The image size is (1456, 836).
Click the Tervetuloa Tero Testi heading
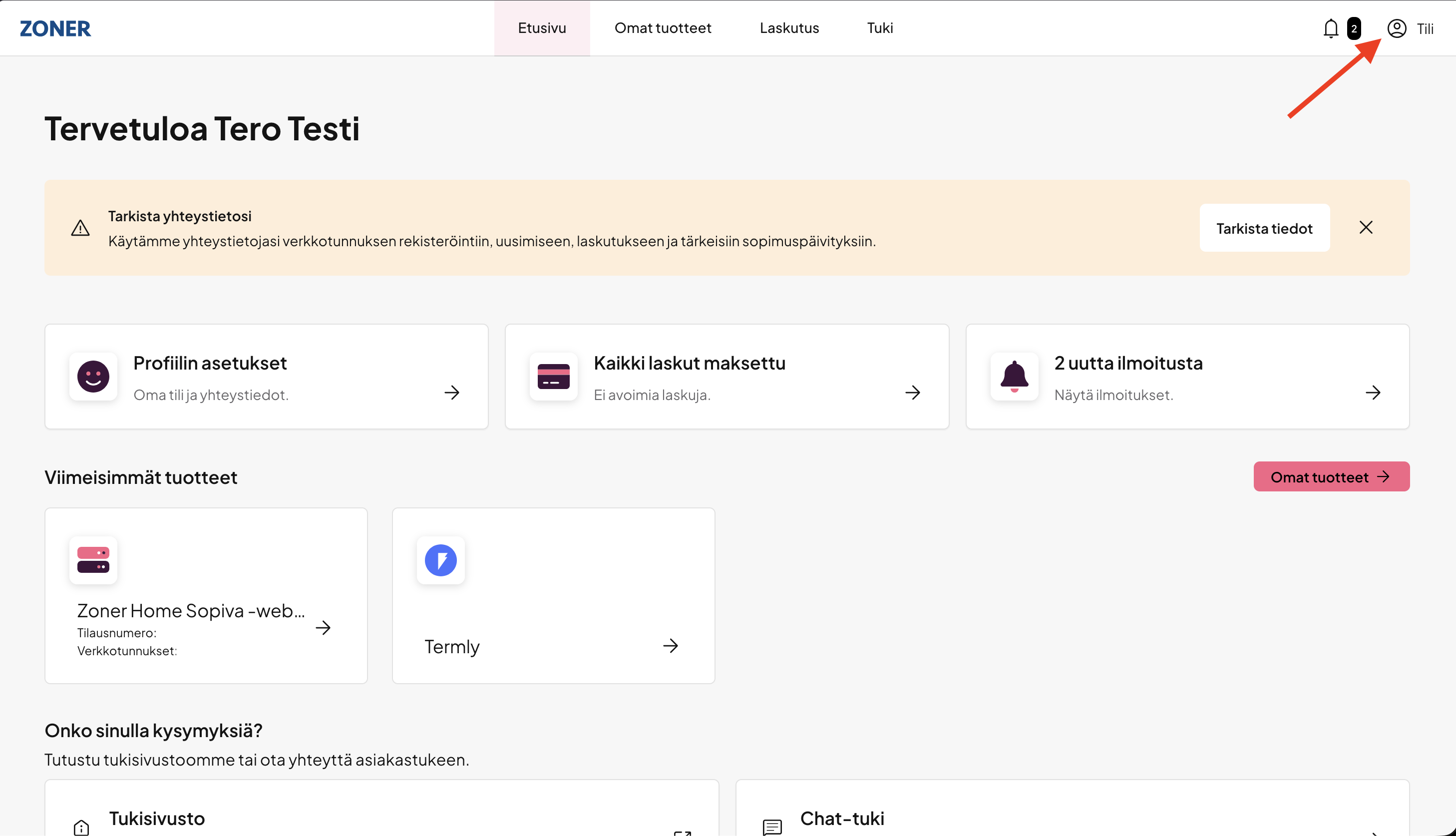202,128
